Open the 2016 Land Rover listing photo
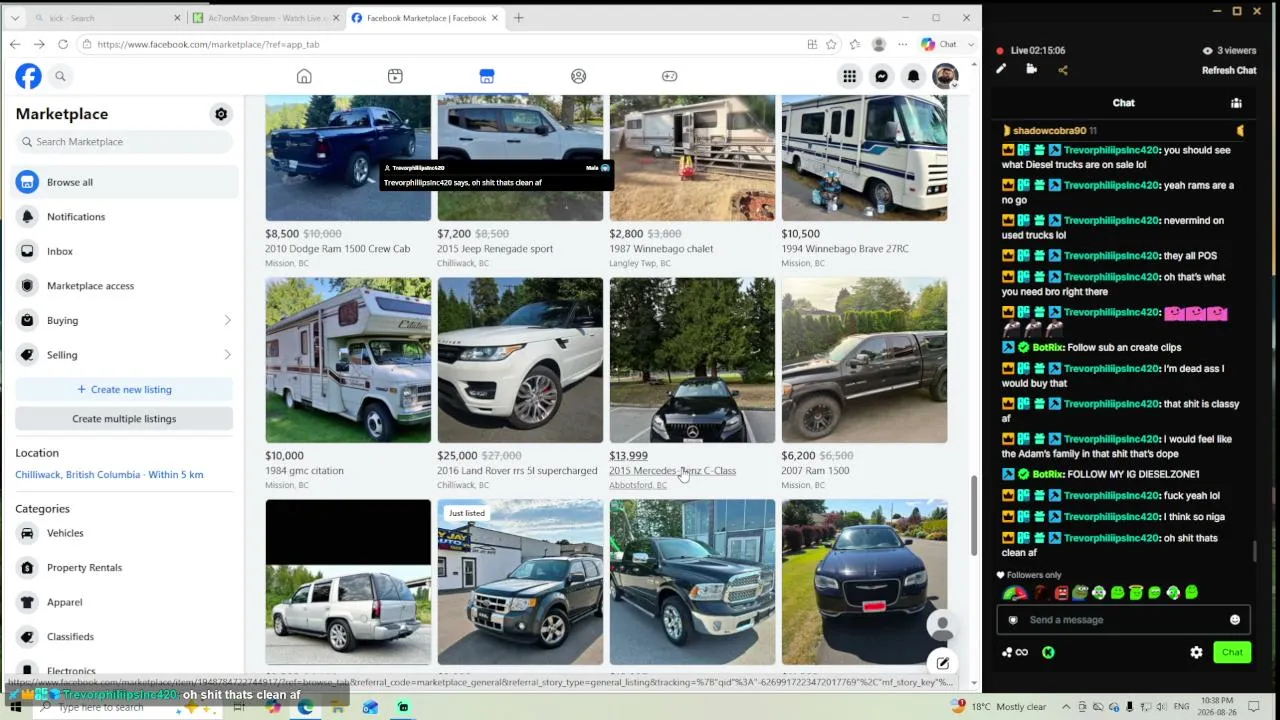The height and width of the screenshot is (720, 1280). tap(520, 360)
